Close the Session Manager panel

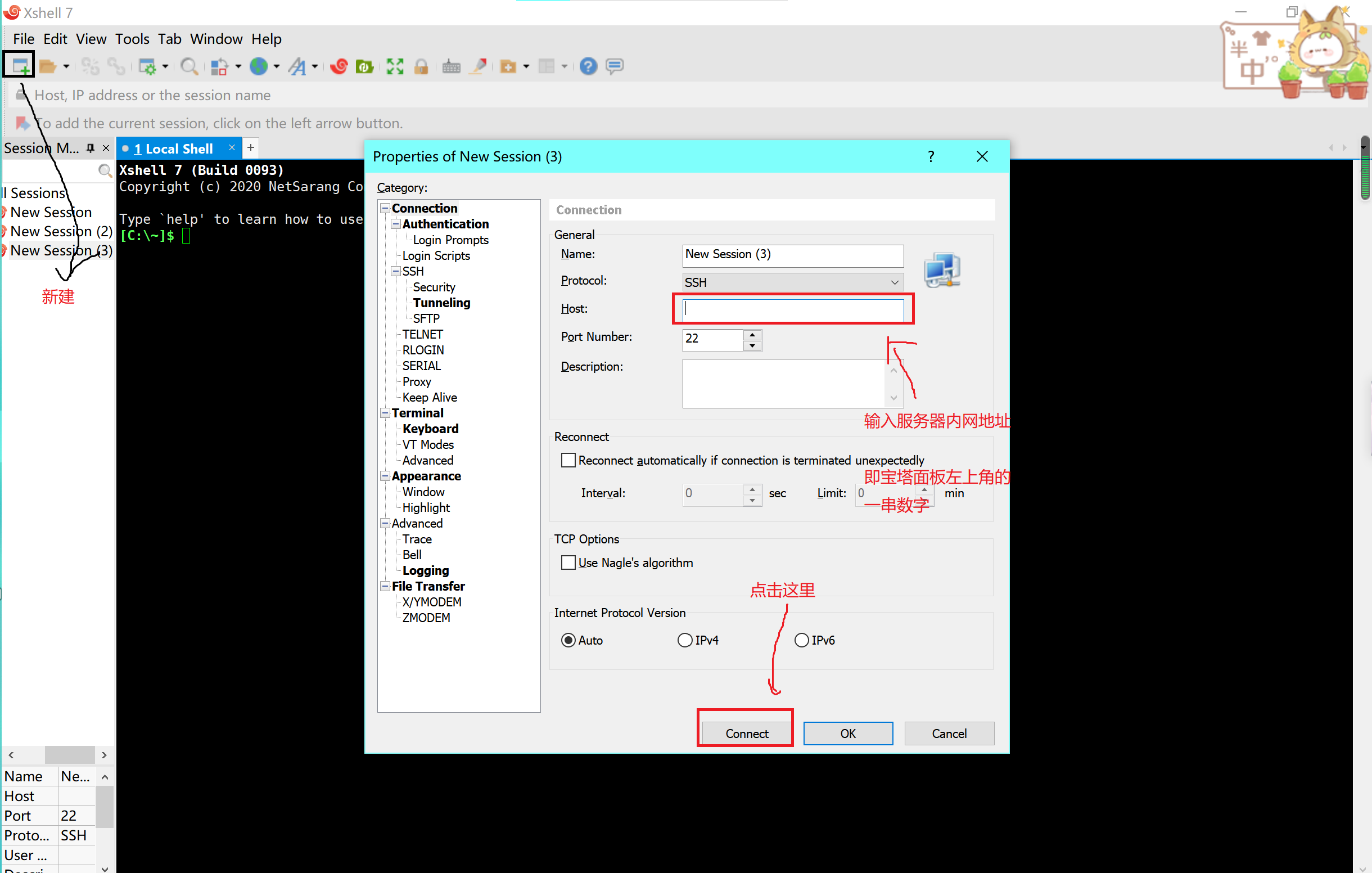coord(106,148)
